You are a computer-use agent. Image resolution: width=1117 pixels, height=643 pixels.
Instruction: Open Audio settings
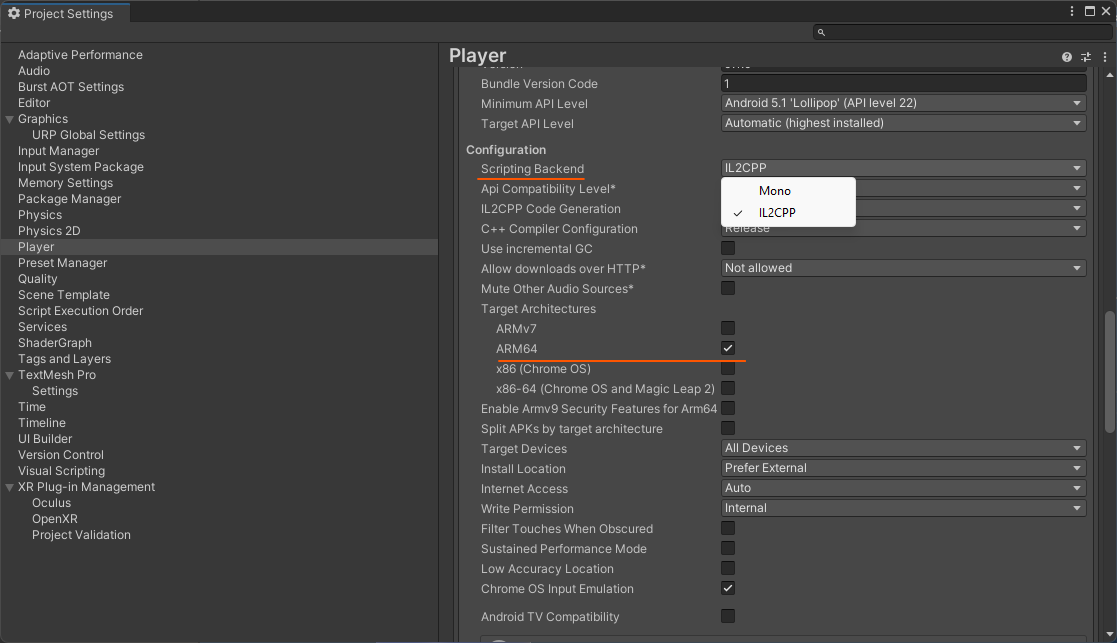(33, 71)
